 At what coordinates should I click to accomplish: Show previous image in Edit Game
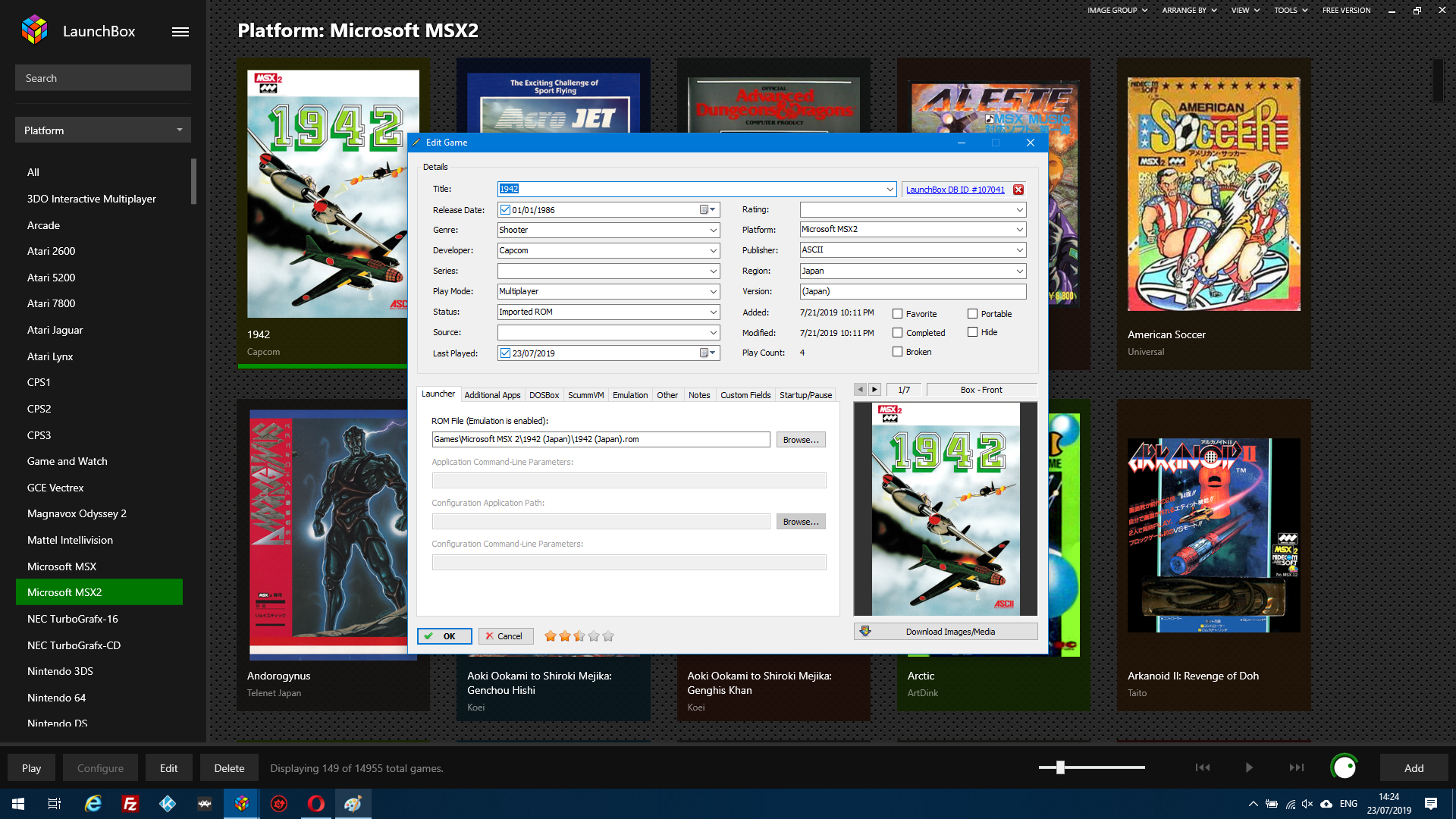(x=860, y=390)
